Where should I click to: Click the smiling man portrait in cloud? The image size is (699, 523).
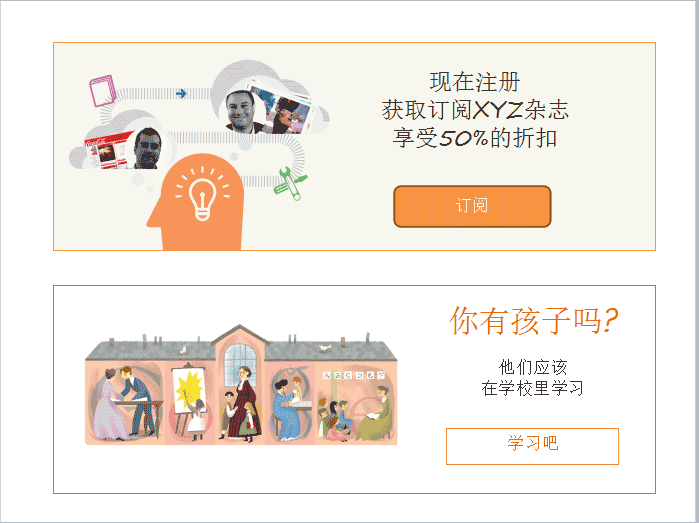coord(242,112)
